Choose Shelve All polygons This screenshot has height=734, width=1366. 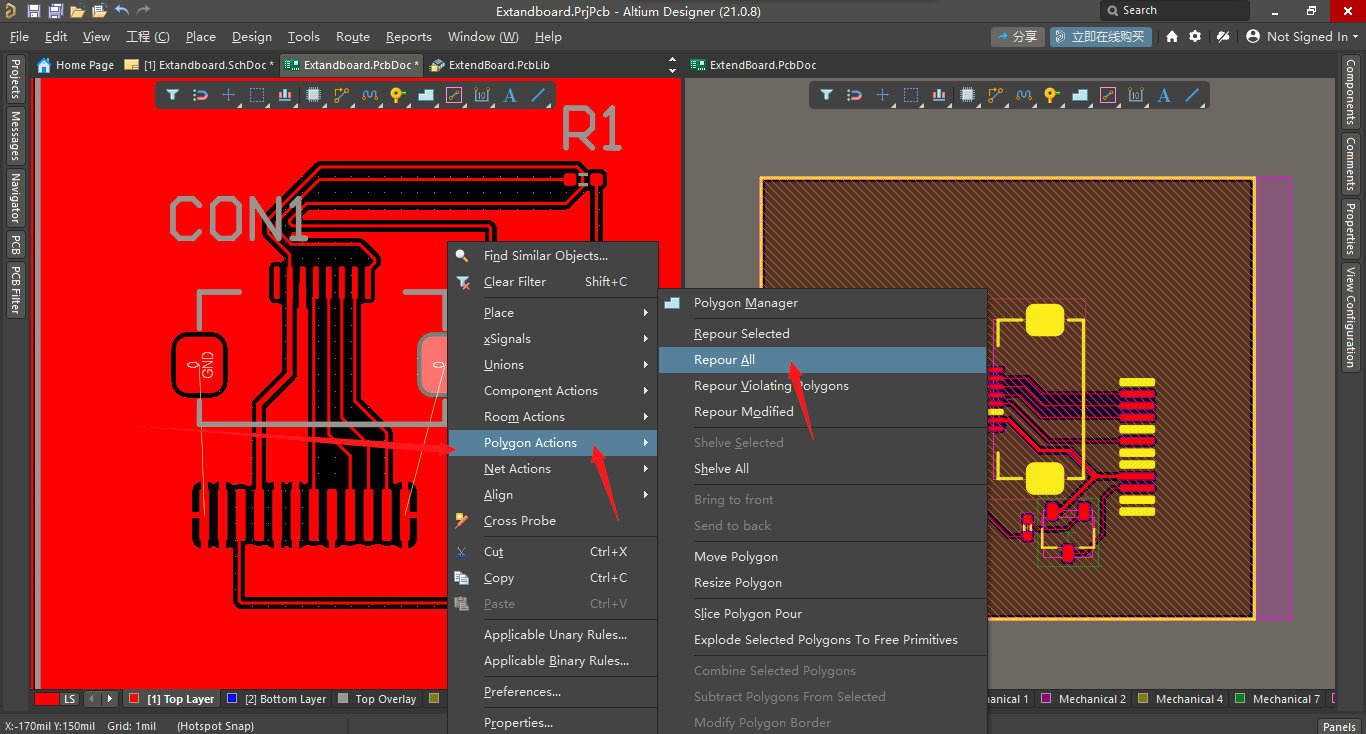pyautogui.click(x=822, y=468)
